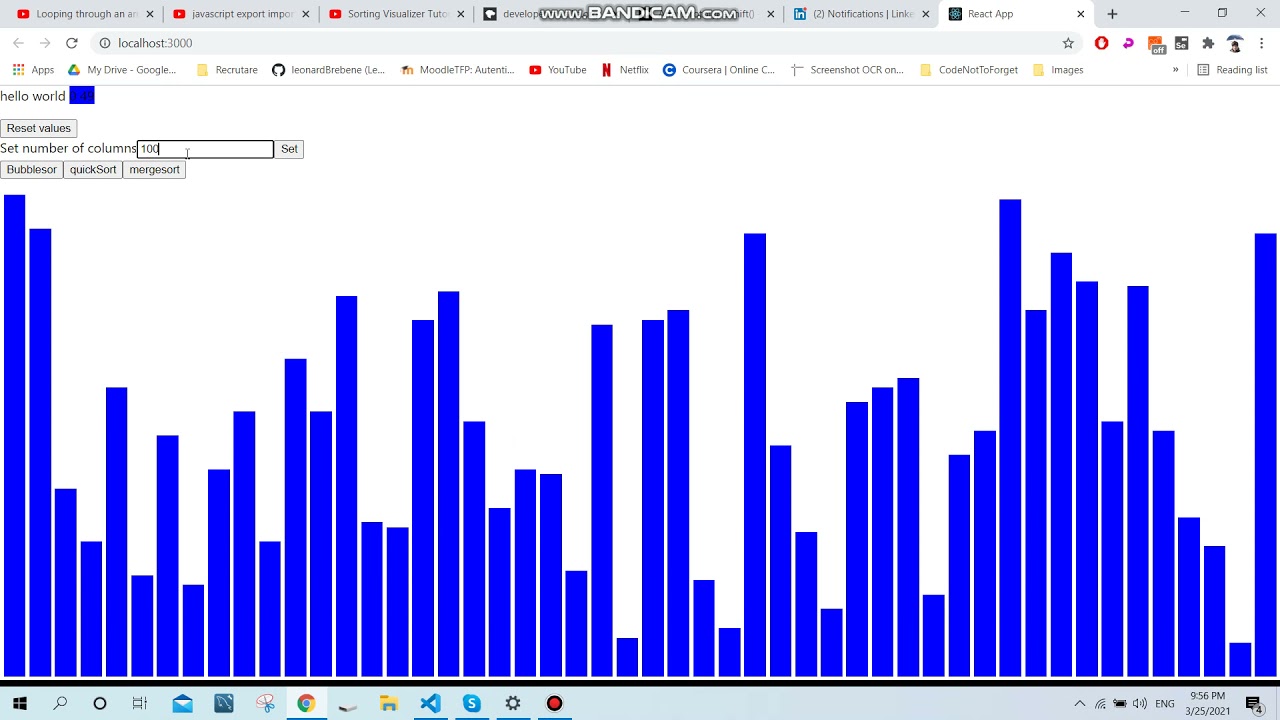The width and height of the screenshot is (1280, 720).
Task: Open the Images bookmarks folder
Action: tap(1057, 70)
